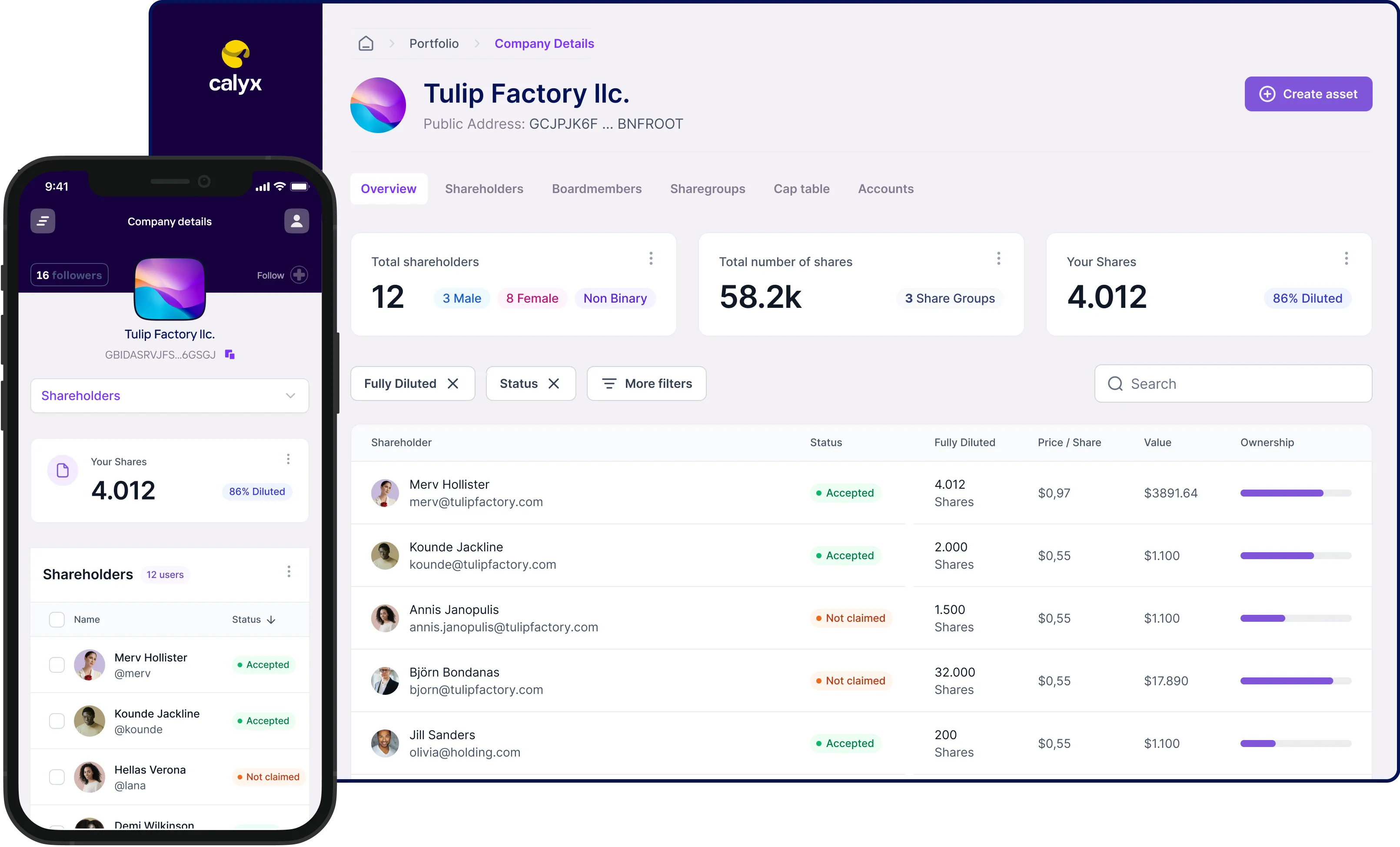
Task: Click the hamburger menu icon on mobile
Action: click(x=44, y=221)
